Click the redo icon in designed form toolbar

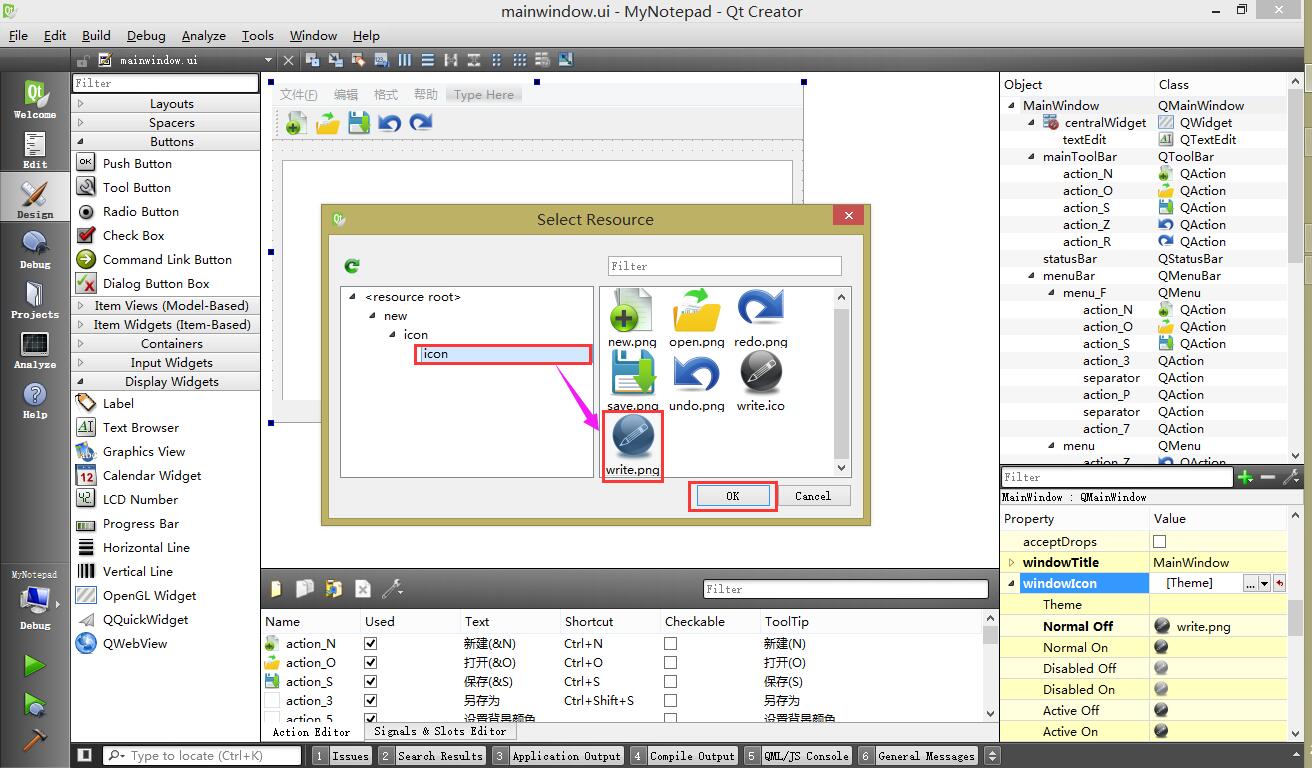pos(421,124)
